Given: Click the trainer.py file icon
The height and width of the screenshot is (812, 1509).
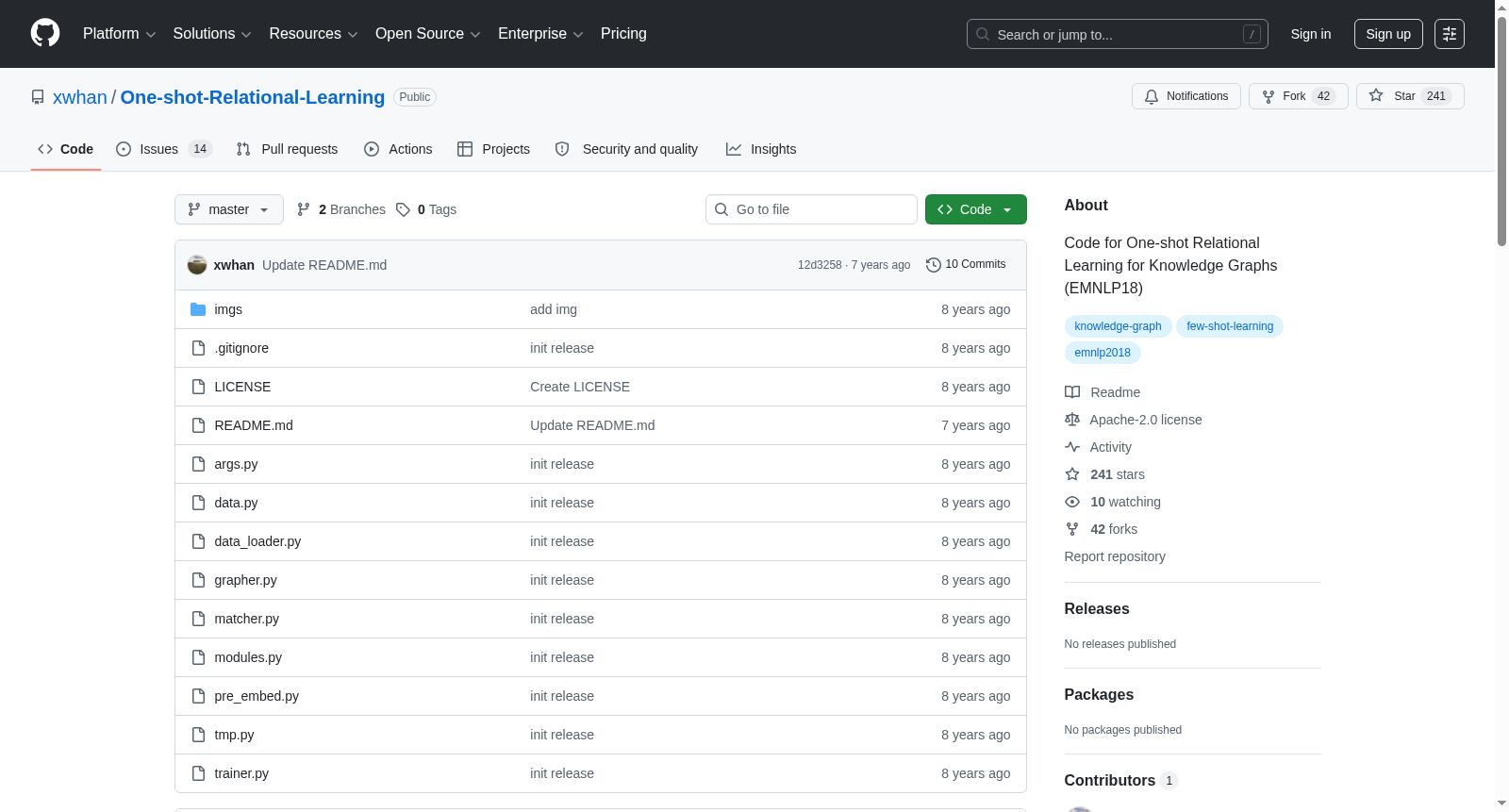Looking at the screenshot, I should pos(198,773).
